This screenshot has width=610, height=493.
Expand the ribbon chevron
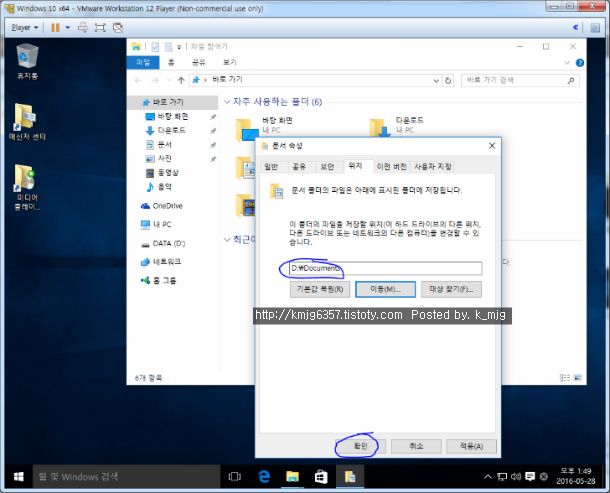567,63
